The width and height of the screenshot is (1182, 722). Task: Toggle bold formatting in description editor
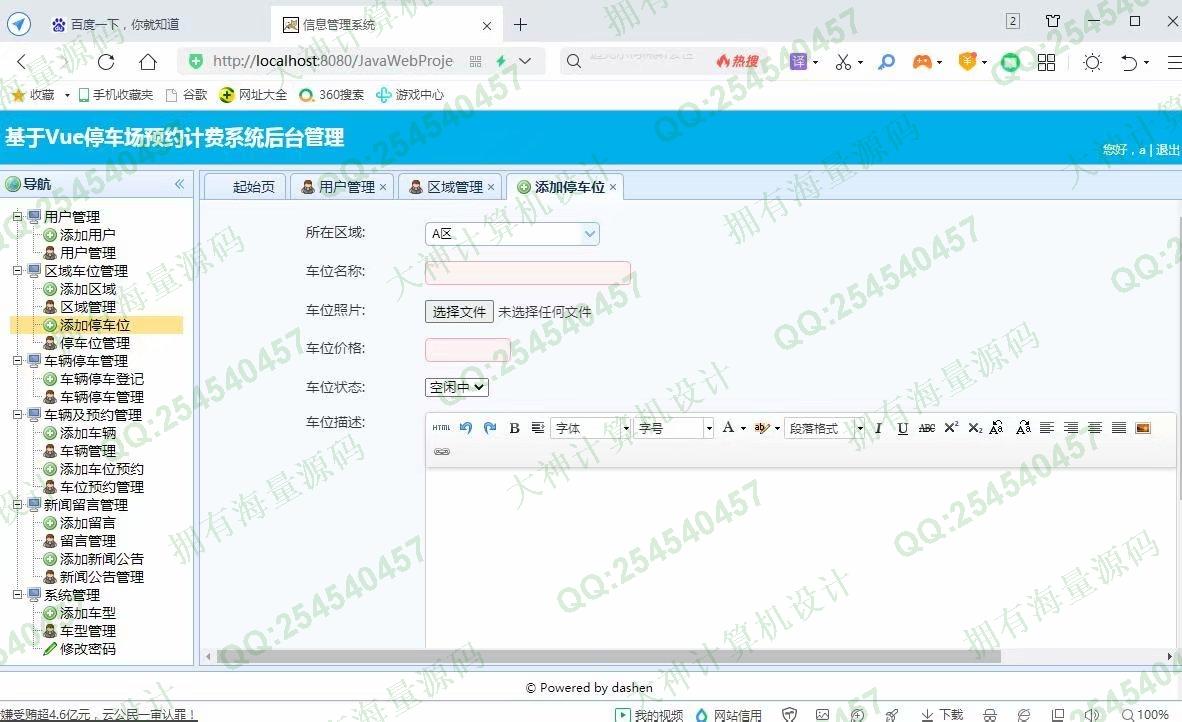514,428
